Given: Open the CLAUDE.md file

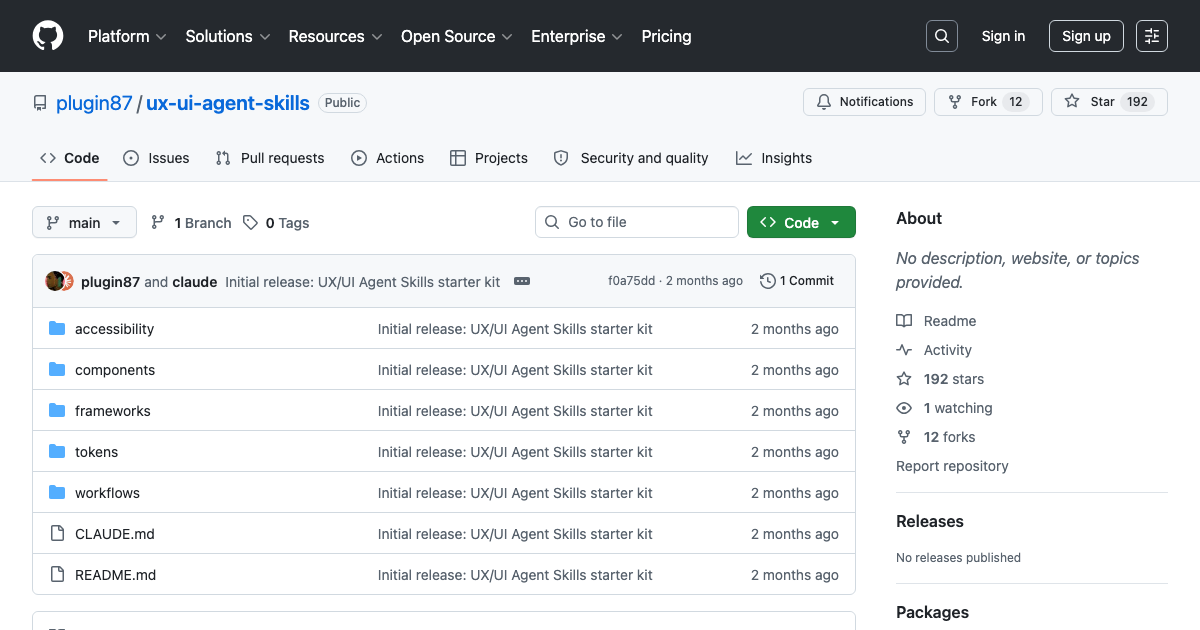Looking at the screenshot, I should click(x=115, y=534).
